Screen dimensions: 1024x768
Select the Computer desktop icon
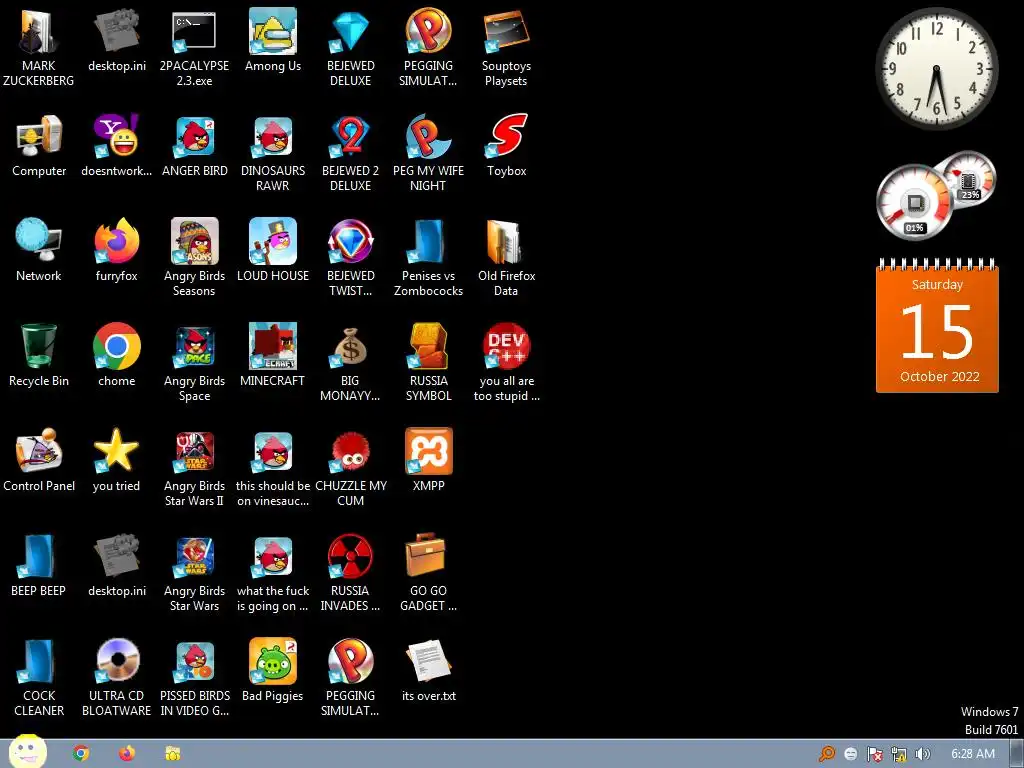39,137
